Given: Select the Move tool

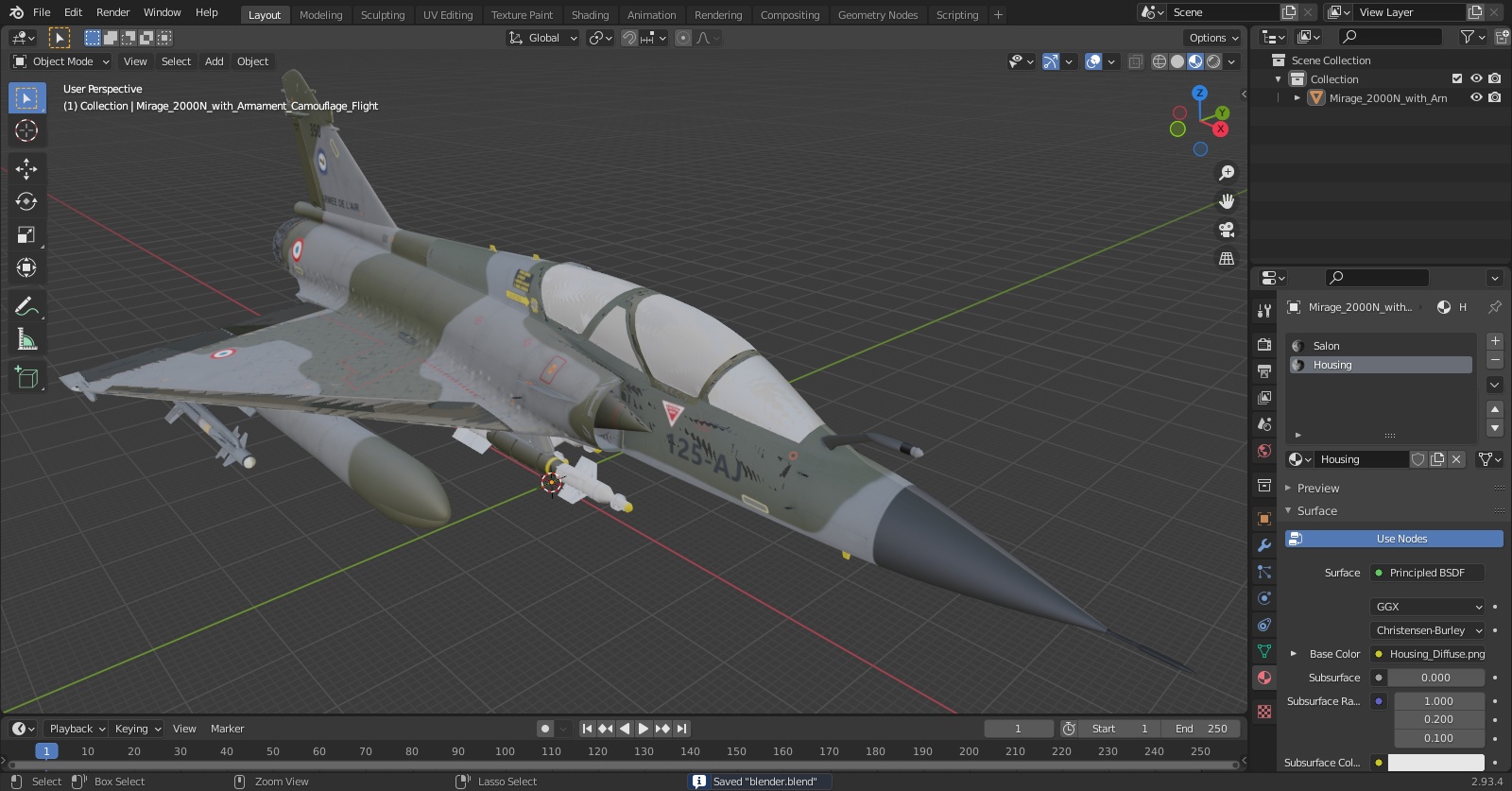Looking at the screenshot, I should pyautogui.click(x=26, y=169).
